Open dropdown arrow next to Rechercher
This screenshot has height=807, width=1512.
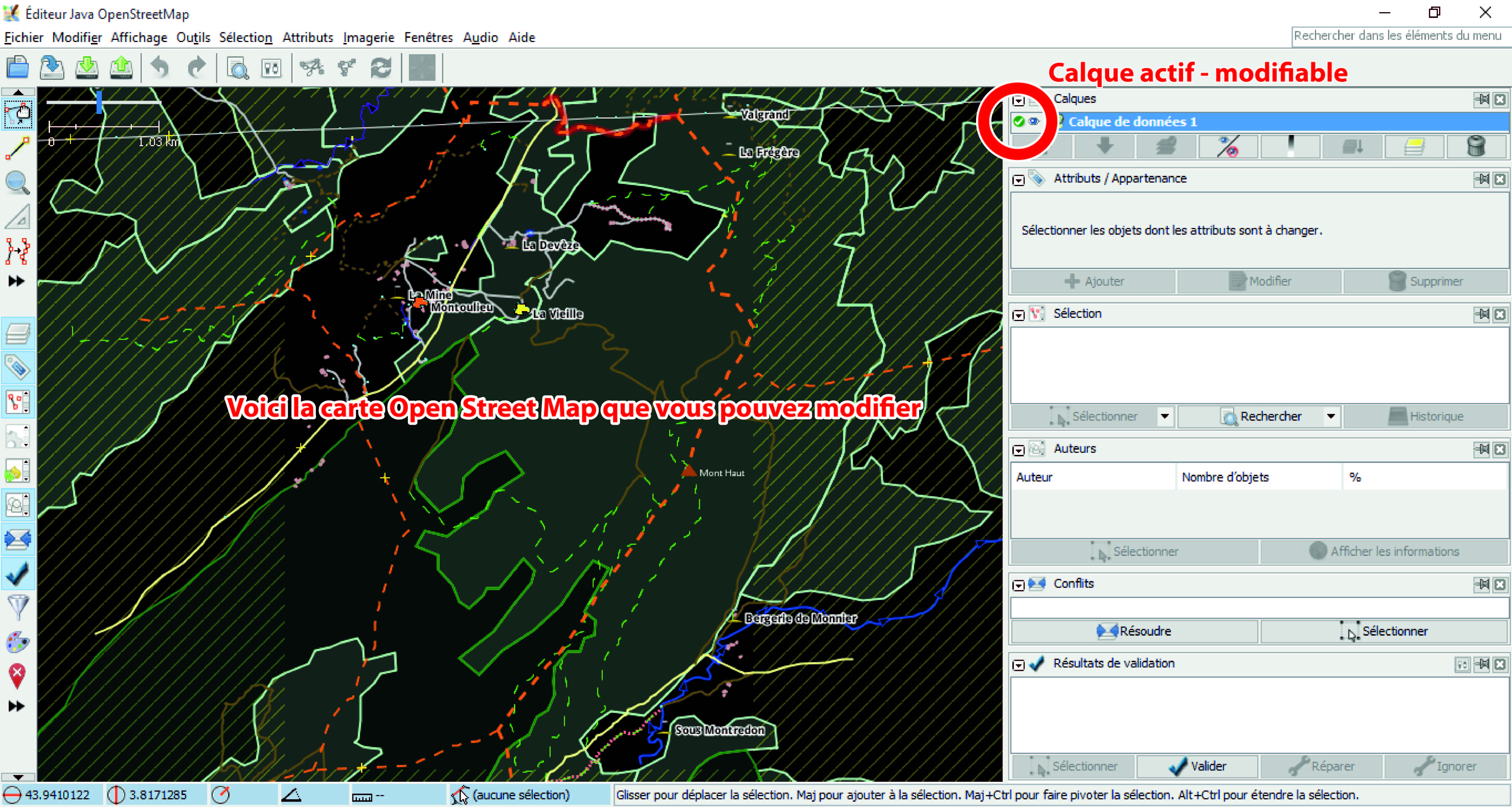point(1331,416)
